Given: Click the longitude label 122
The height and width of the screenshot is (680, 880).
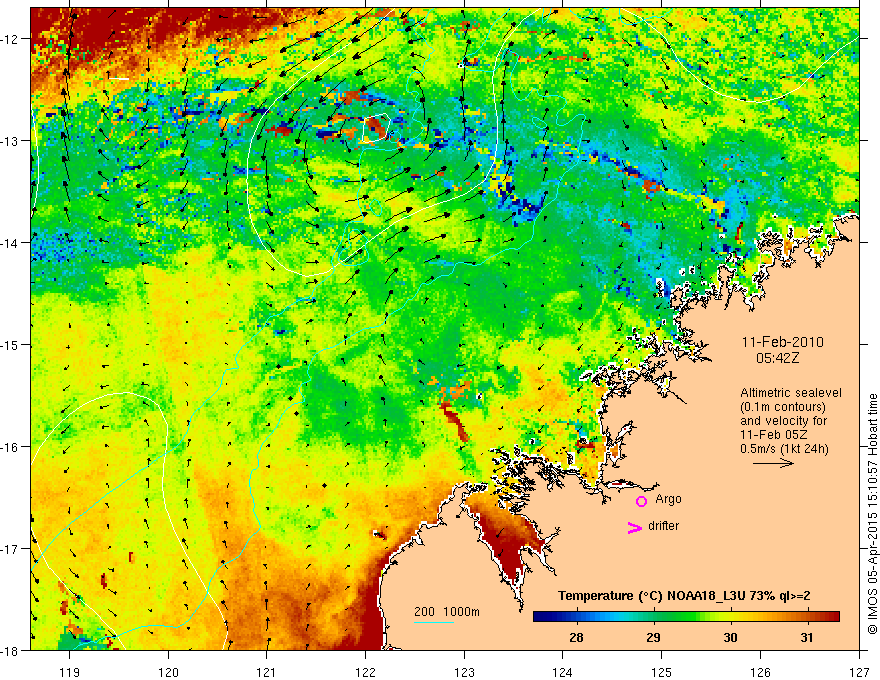Looking at the screenshot, I should click(365, 672).
